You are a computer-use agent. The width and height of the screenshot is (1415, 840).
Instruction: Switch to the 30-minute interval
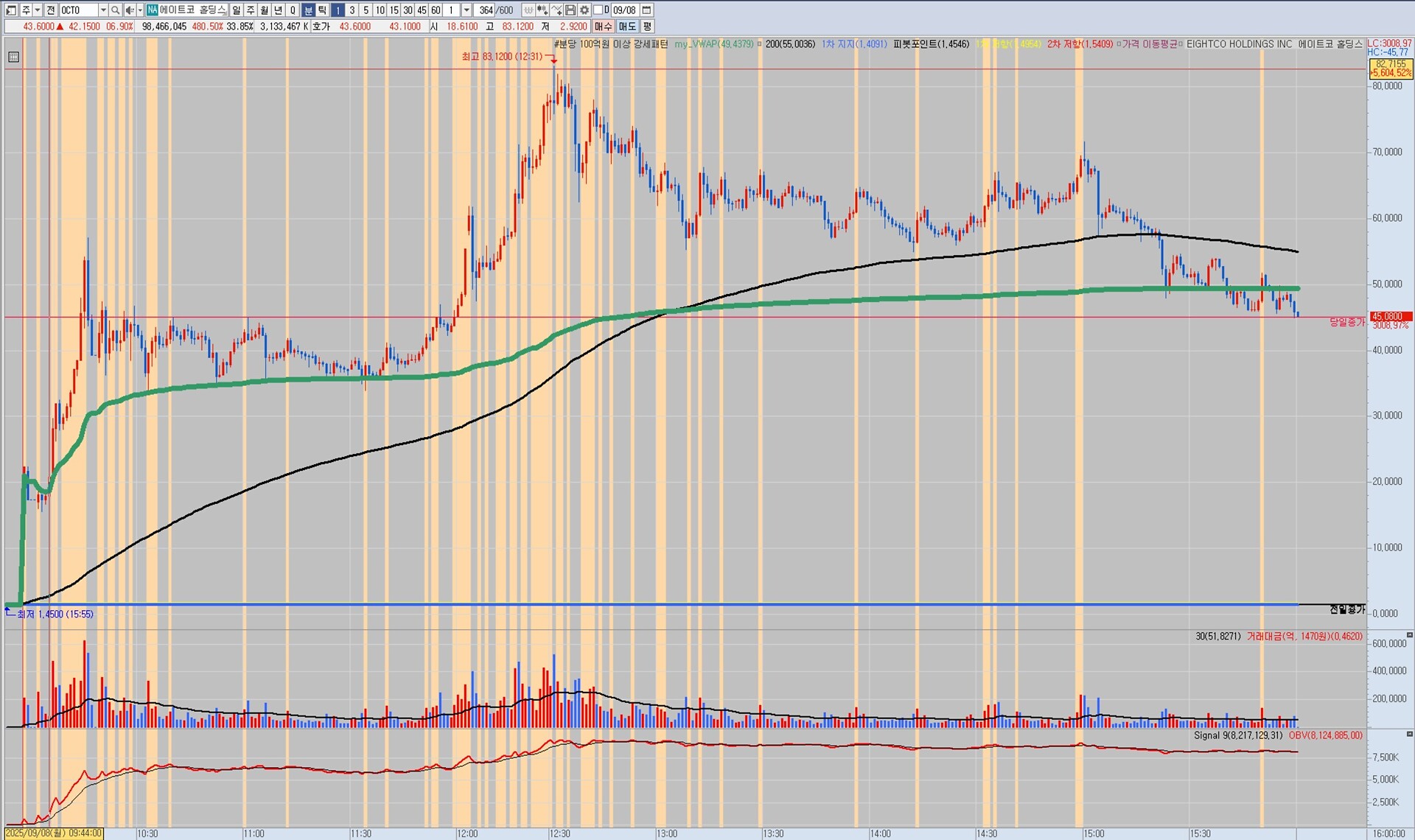coord(408,10)
